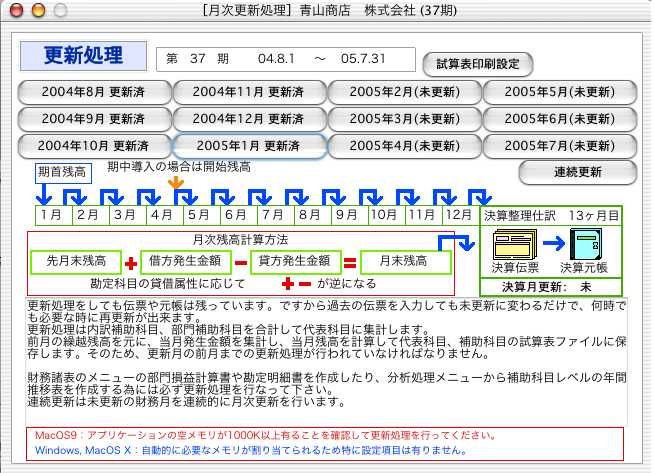Click the 月末残高 green box

click(x=405, y=262)
